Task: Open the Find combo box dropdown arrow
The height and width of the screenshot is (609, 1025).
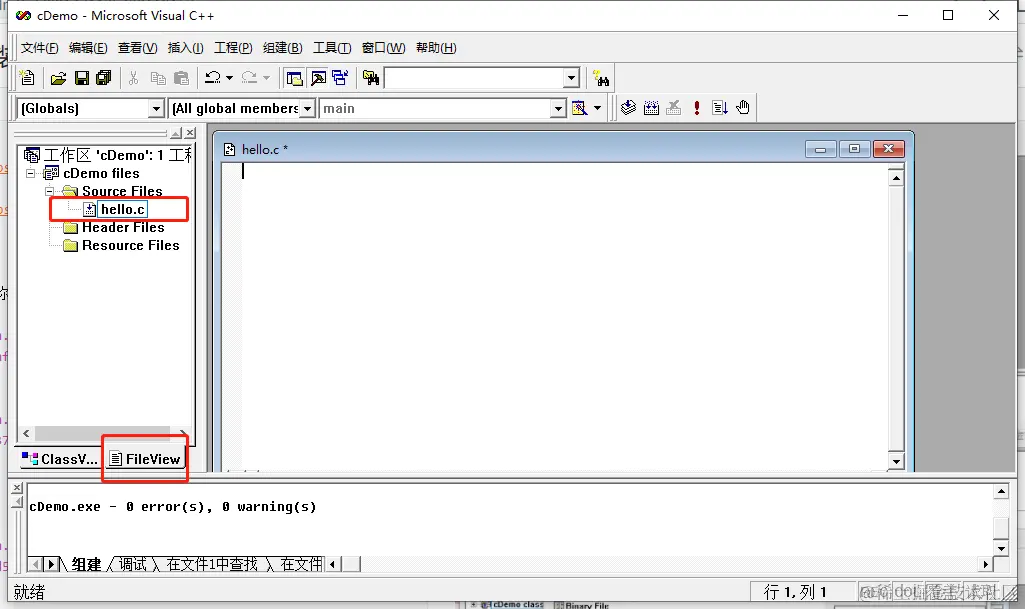Action: pyautogui.click(x=571, y=78)
